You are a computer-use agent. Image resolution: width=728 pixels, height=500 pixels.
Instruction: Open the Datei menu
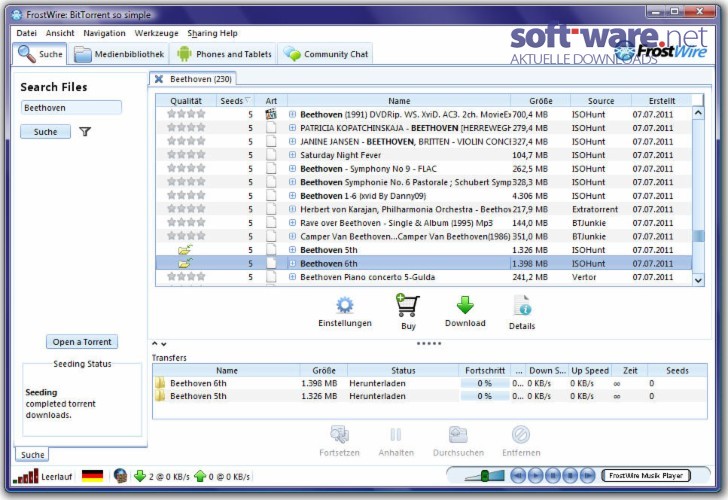26,33
